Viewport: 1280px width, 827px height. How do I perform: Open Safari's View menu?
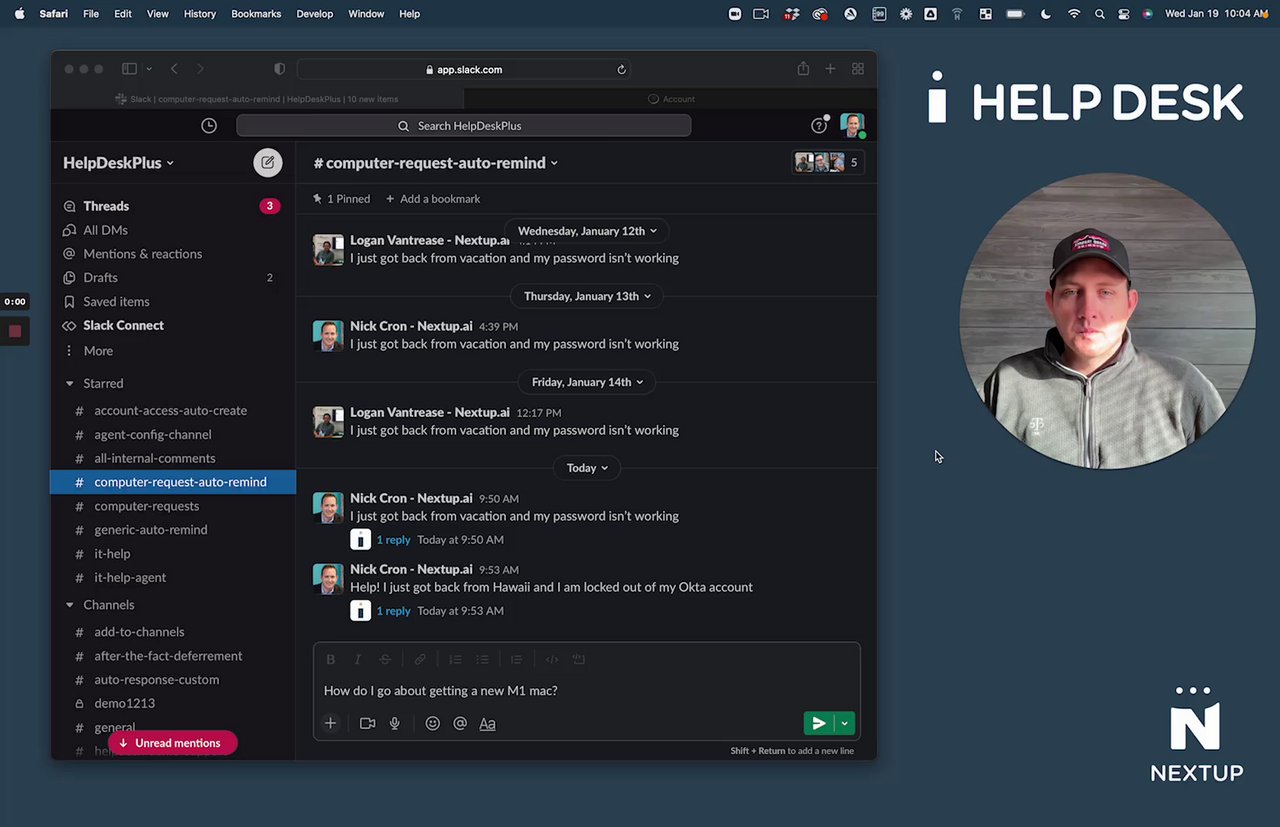(x=158, y=14)
